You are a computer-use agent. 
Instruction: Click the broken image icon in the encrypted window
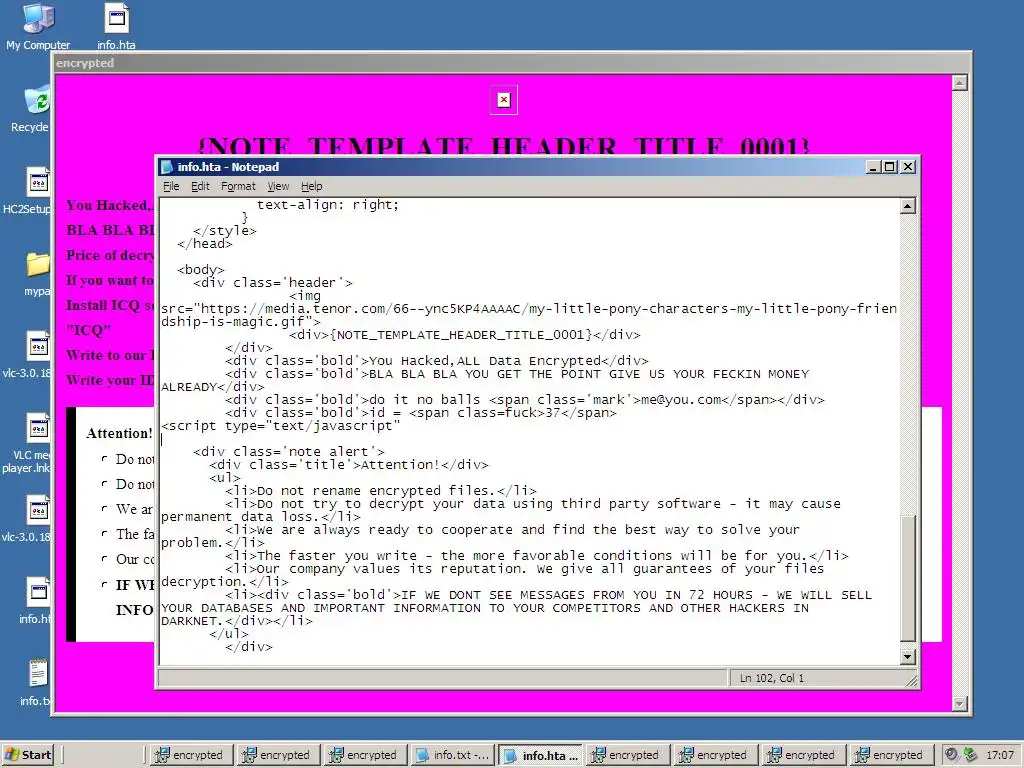pyautogui.click(x=504, y=100)
